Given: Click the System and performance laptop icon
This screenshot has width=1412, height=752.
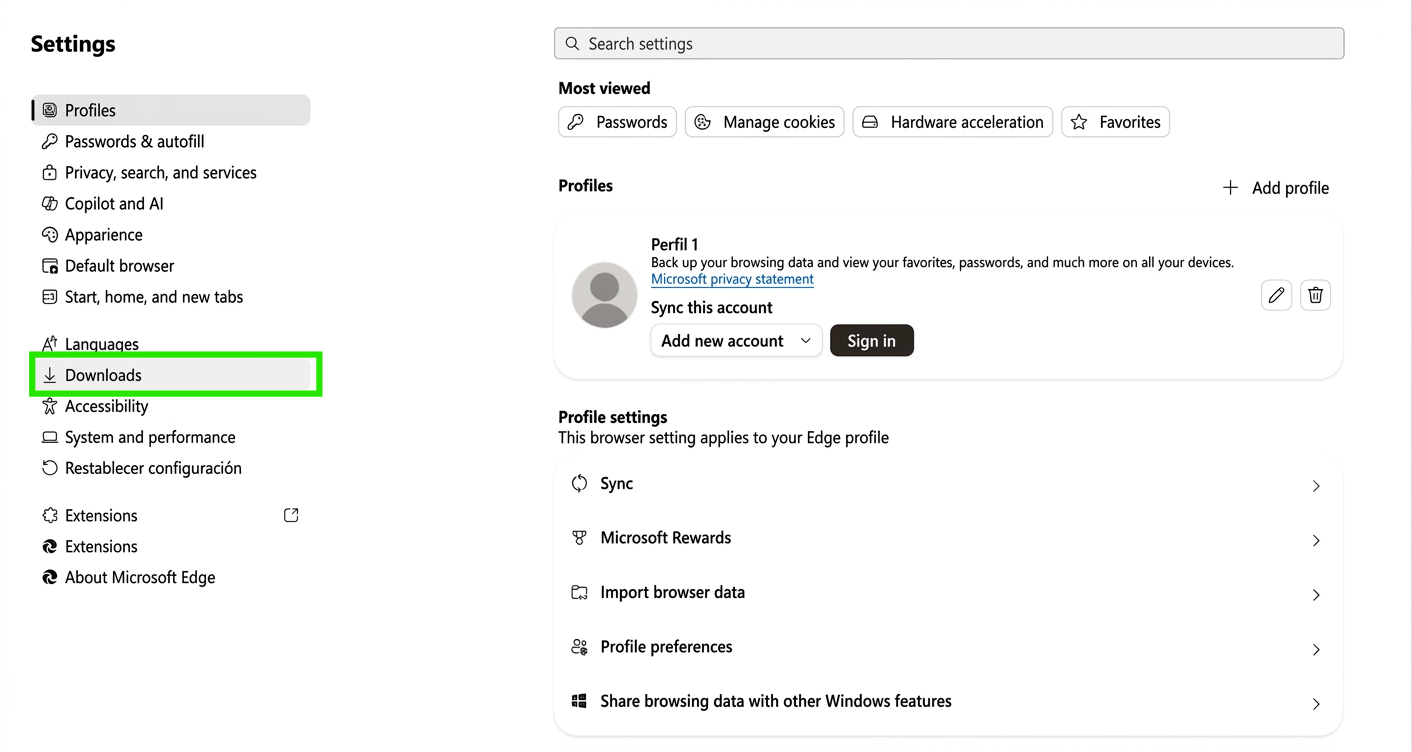Looking at the screenshot, I should 50,437.
